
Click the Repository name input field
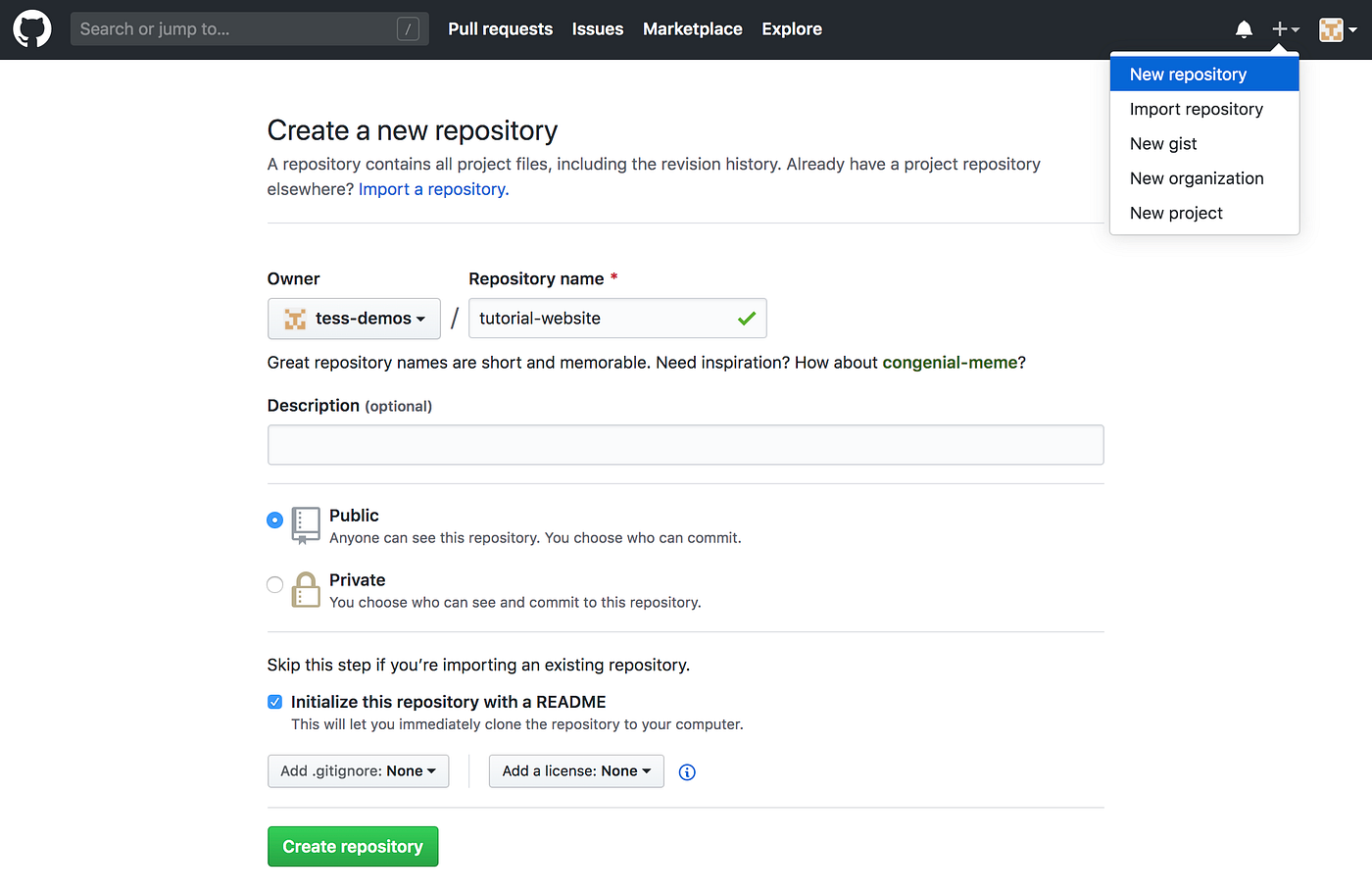617,319
